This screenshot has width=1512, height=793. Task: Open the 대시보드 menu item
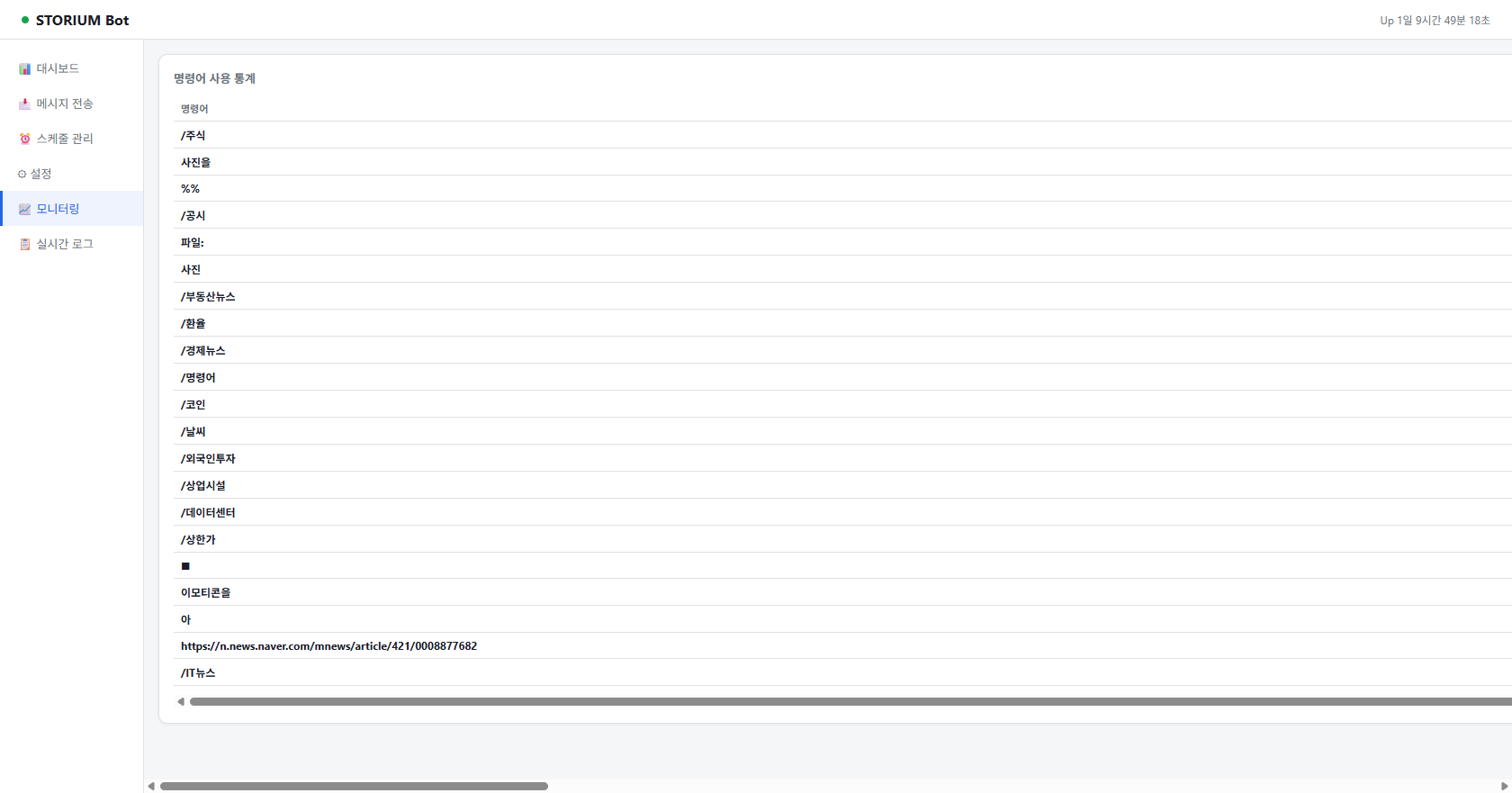[58, 69]
